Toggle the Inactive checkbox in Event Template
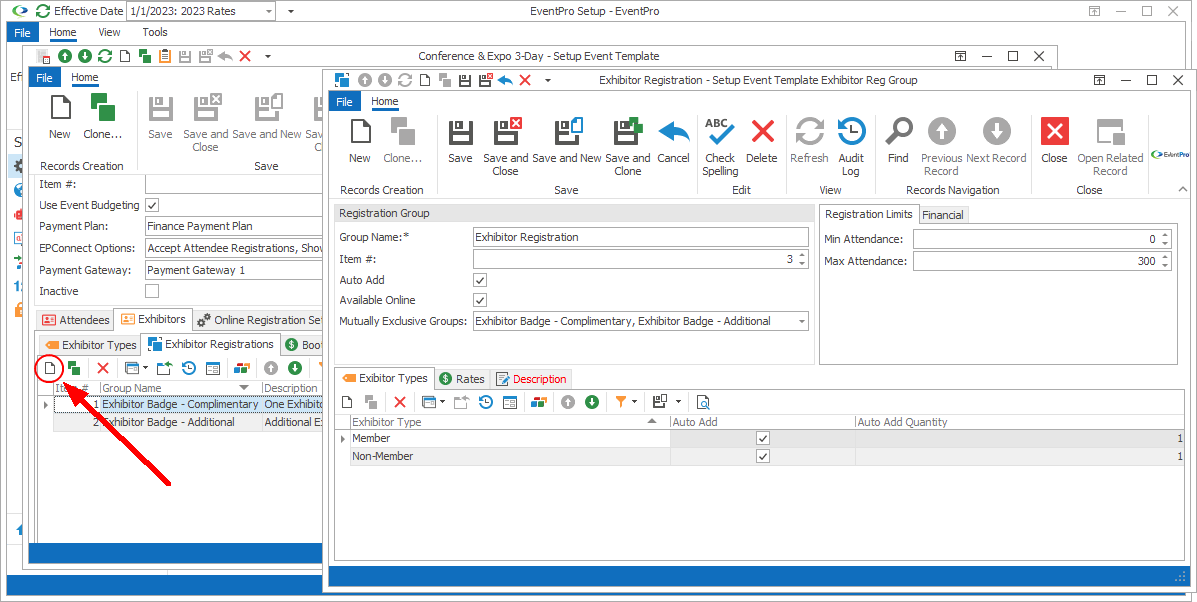Screen dimensions: 1197x602 [152, 291]
